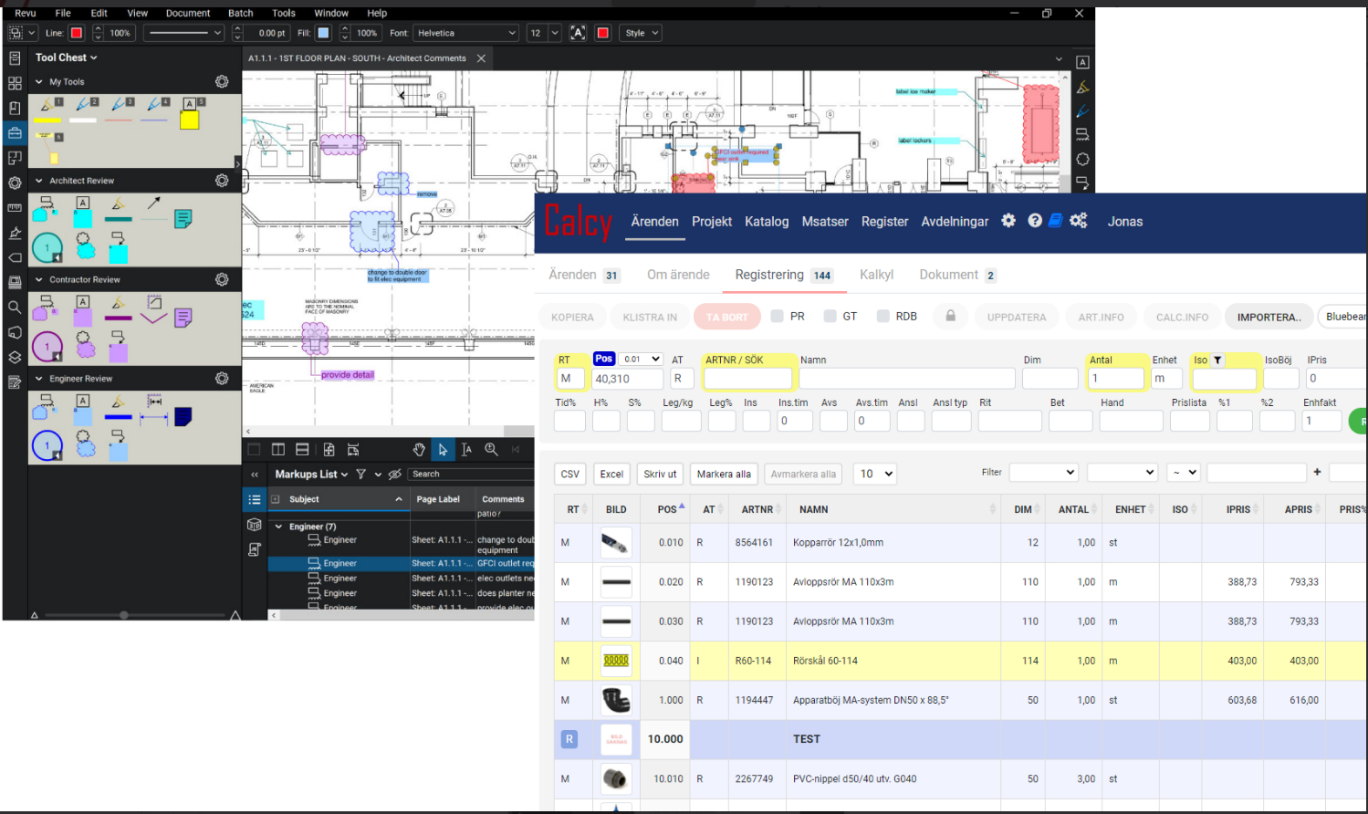This screenshot has height=814, width=1368.
Task: Collapse the Engineer (7) markup group
Action: 279,526
